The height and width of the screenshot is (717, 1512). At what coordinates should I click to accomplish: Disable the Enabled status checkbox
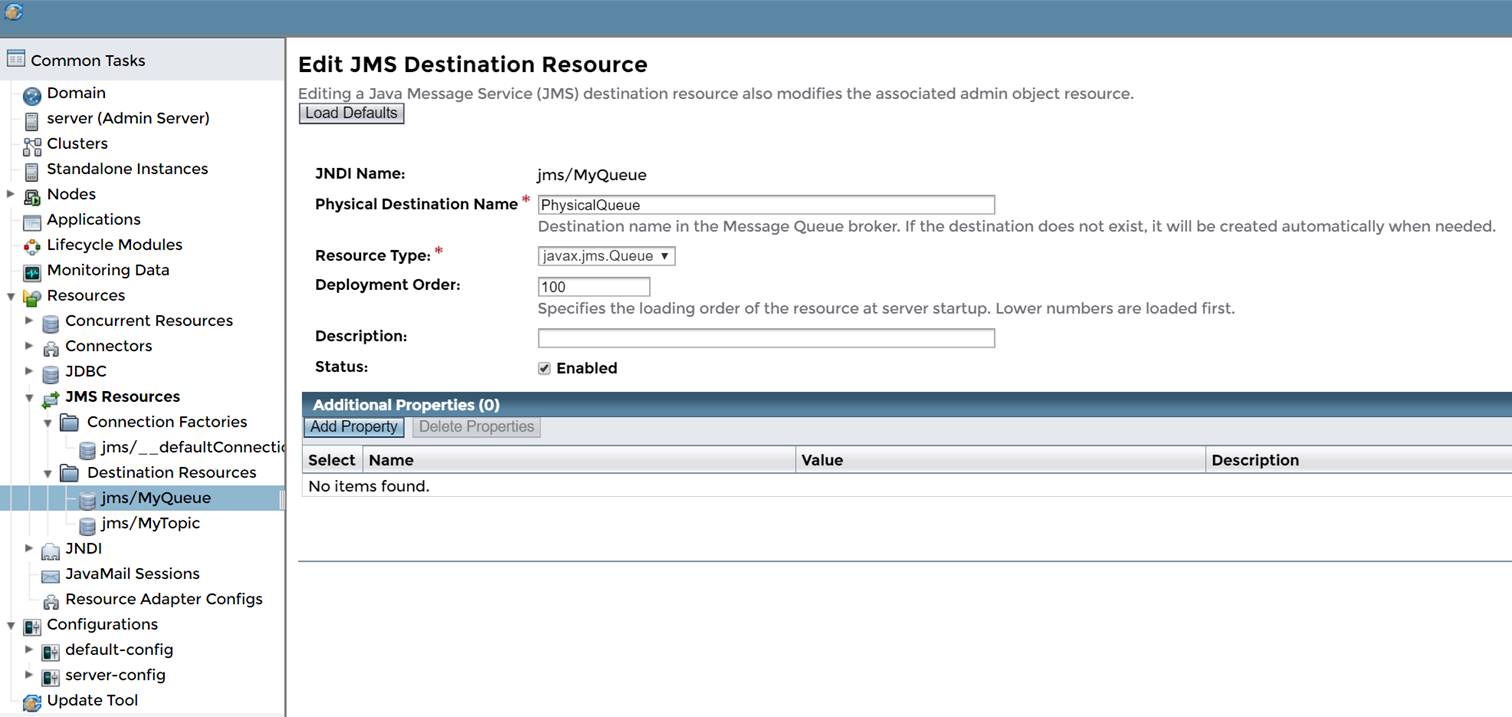544,367
